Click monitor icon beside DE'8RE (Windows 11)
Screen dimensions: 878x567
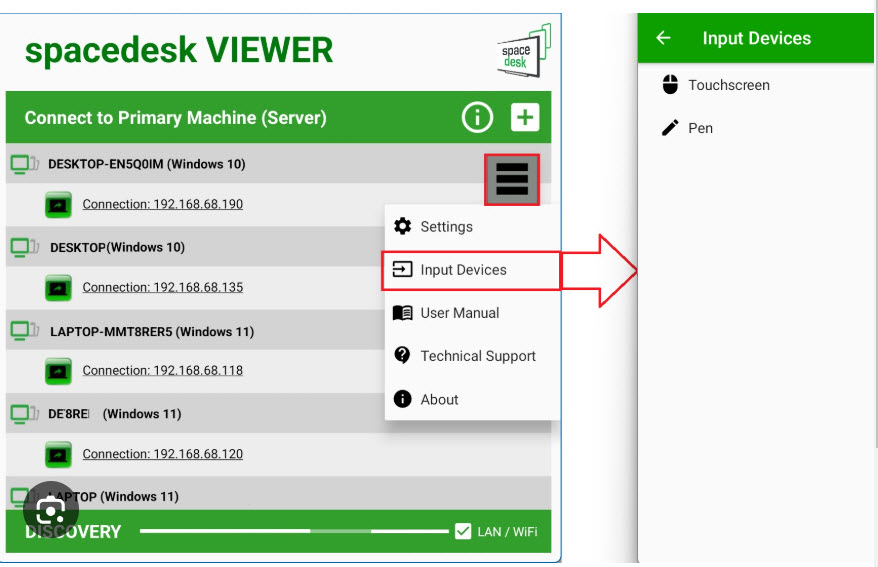click(x=25, y=414)
